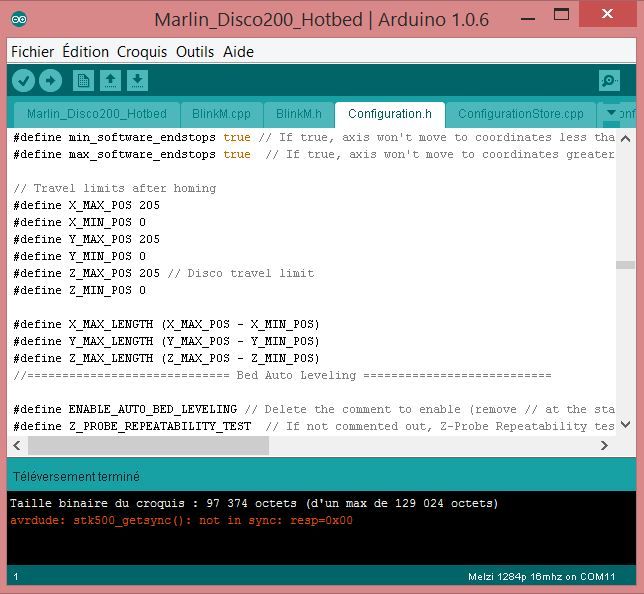Click the vertical scrollbar thumb

click(x=626, y=265)
